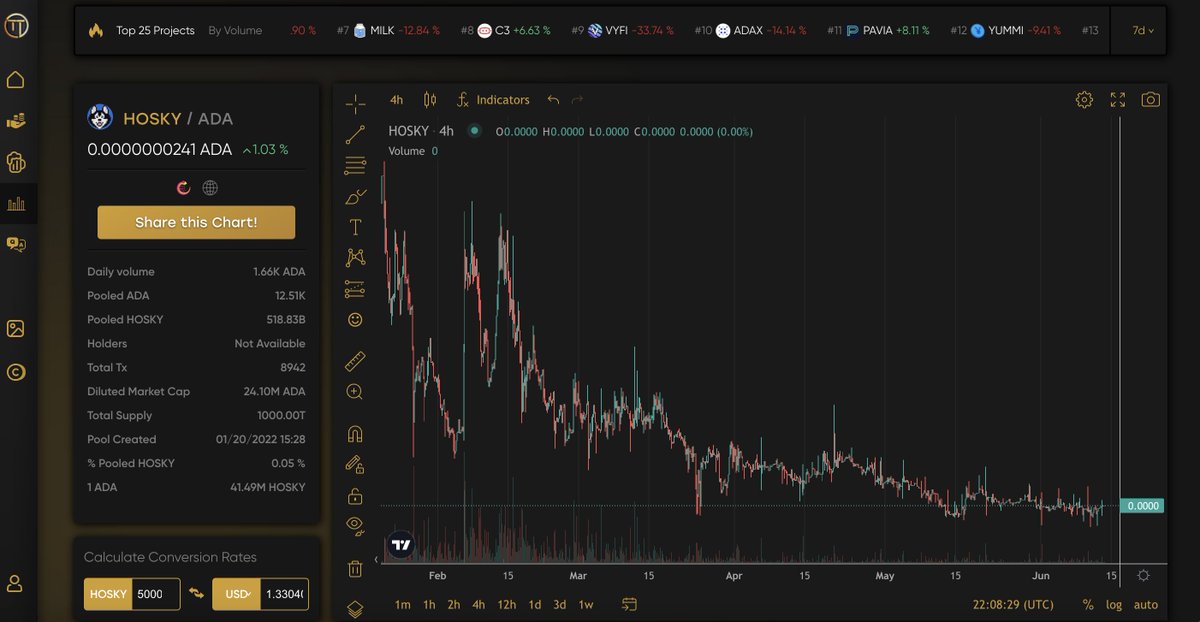Toggle hide all drawings eye icon

(355, 525)
